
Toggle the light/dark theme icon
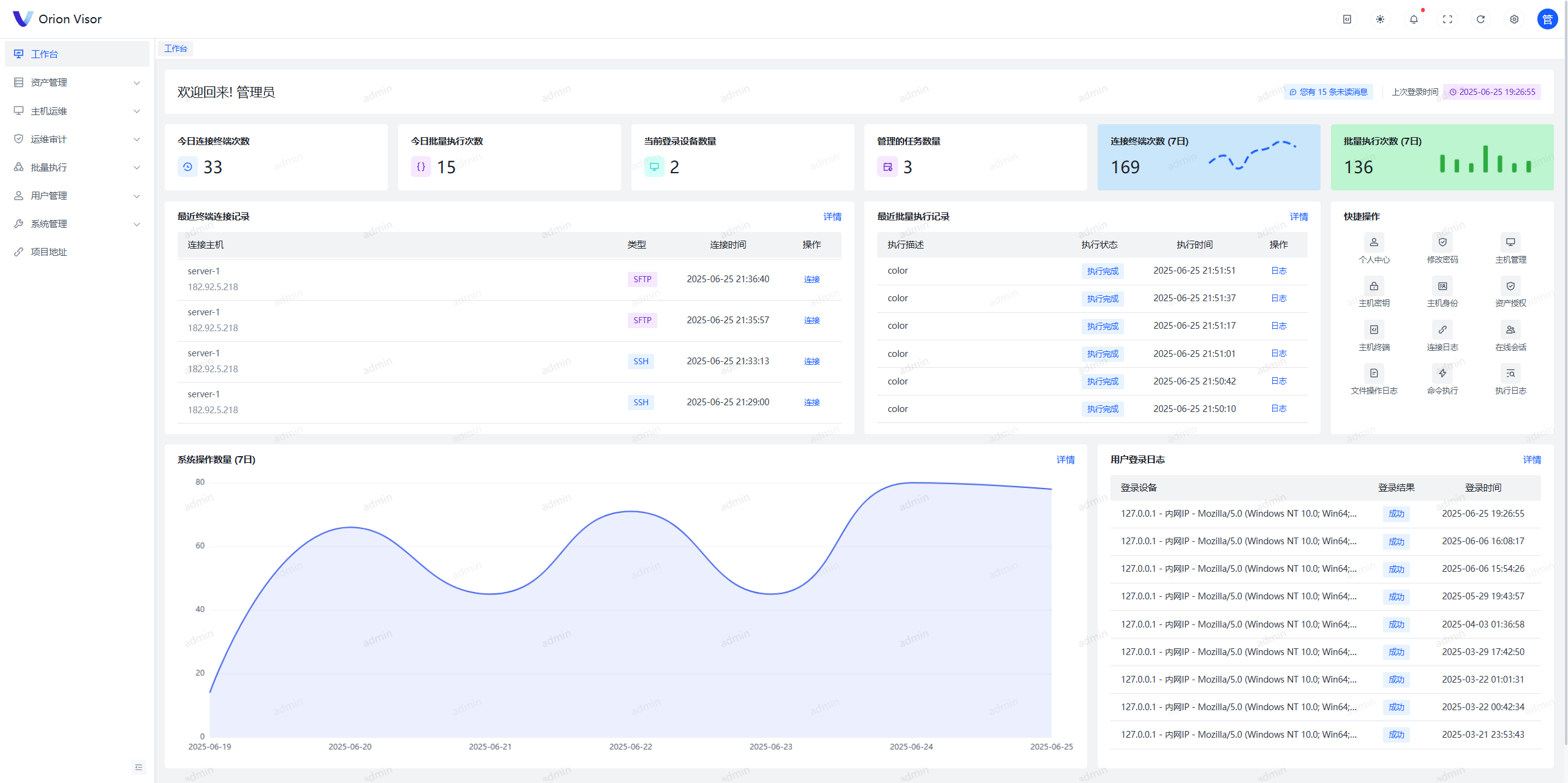tap(1380, 20)
